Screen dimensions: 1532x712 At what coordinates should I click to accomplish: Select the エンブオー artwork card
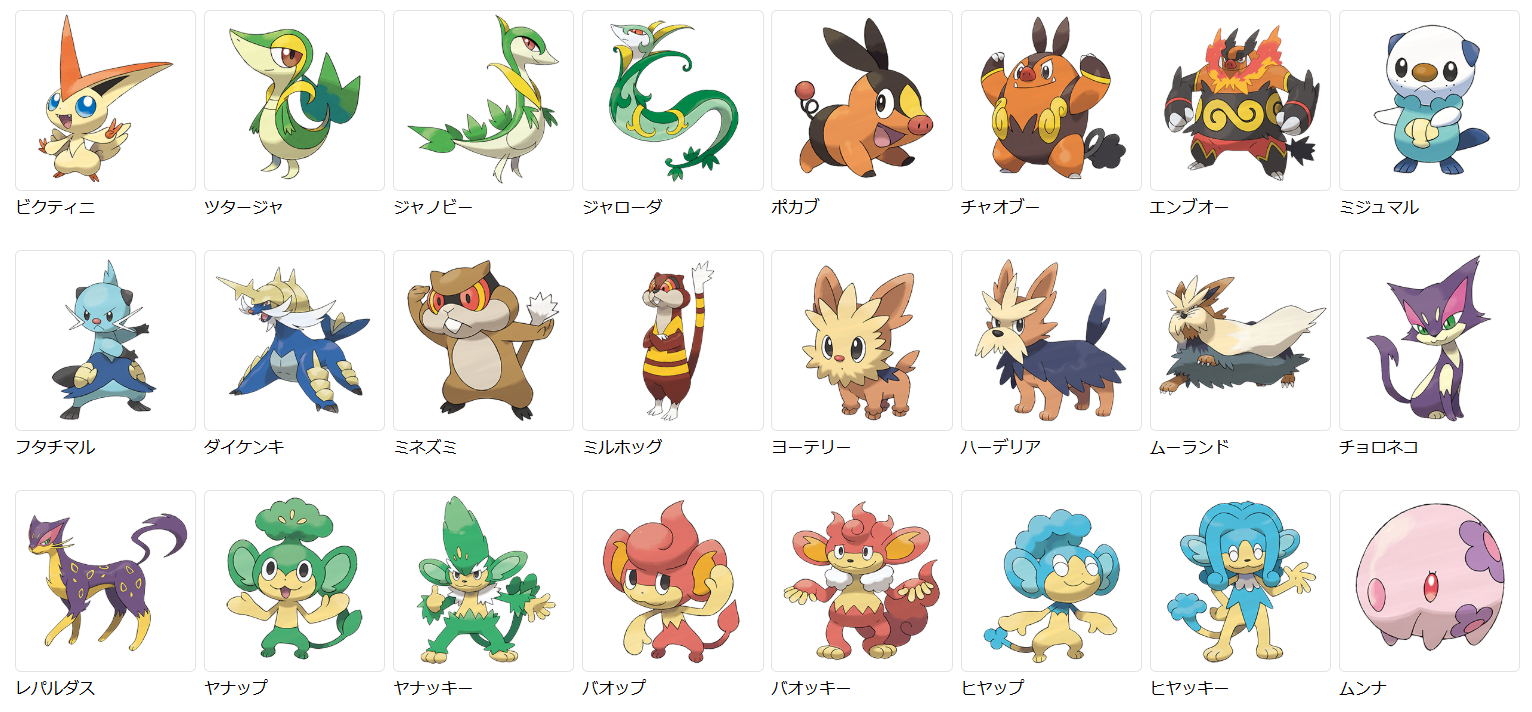(1240, 101)
